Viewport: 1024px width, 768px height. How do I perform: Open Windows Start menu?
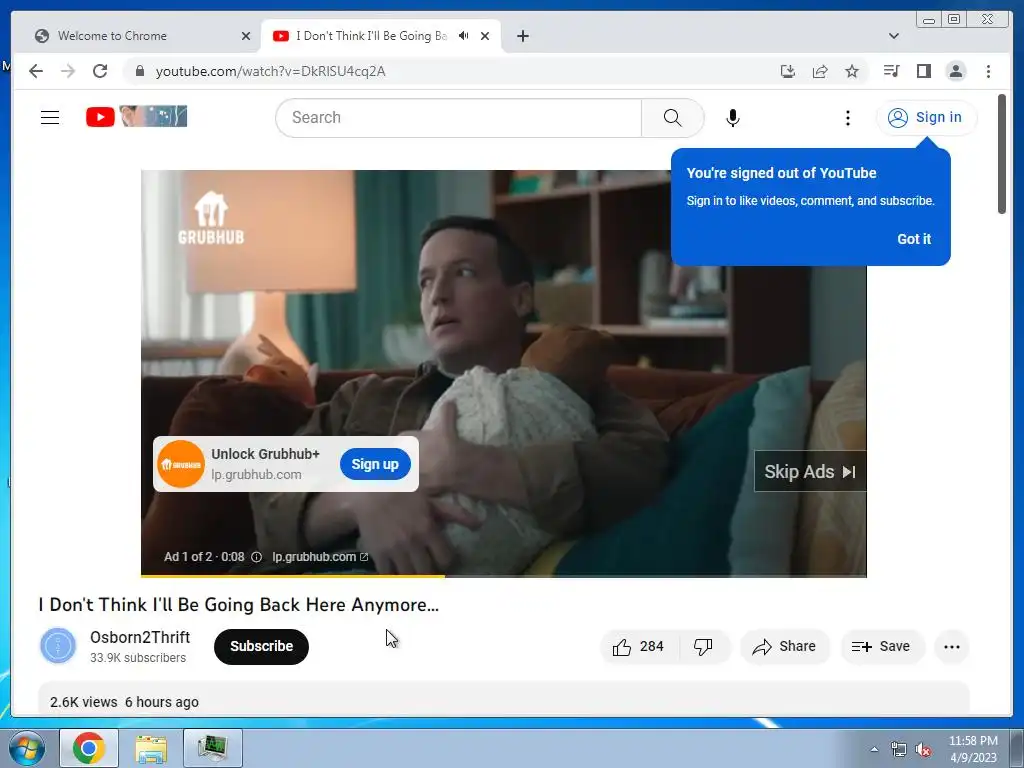pos(26,748)
